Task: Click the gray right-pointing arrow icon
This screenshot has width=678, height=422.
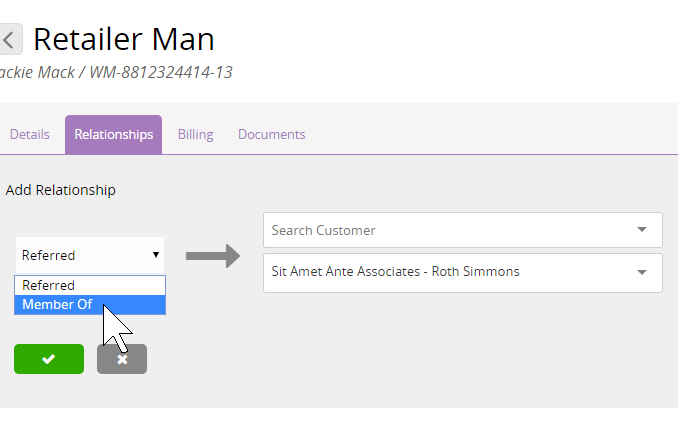Action: [213, 256]
